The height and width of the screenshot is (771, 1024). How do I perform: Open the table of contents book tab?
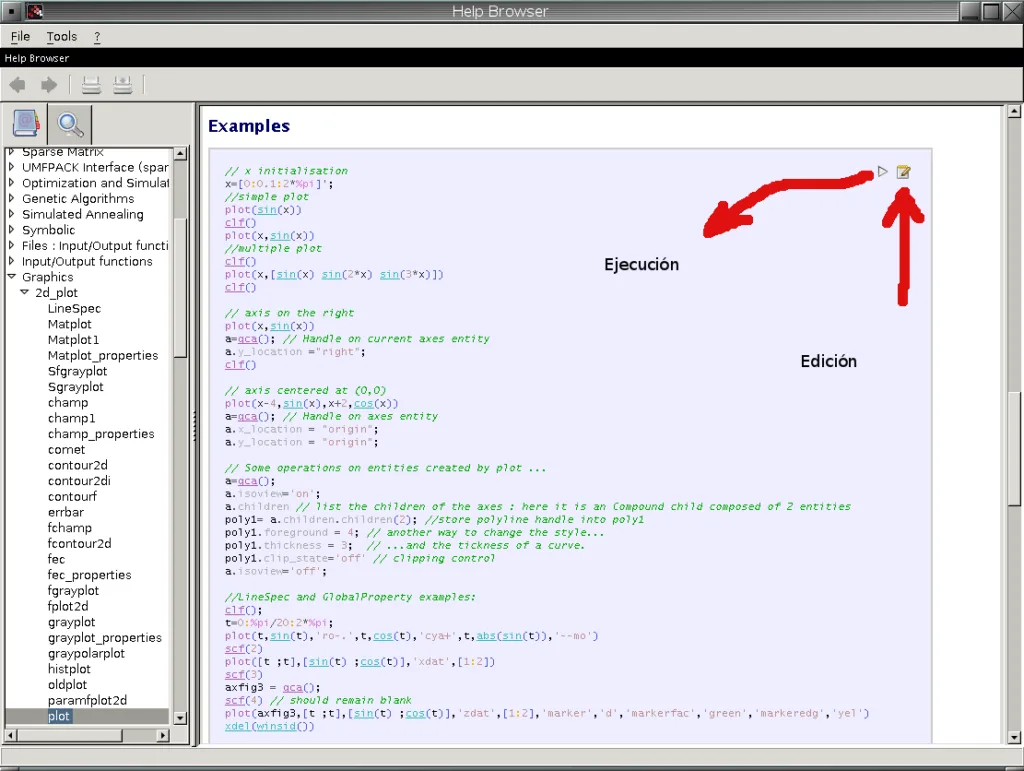point(26,123)
